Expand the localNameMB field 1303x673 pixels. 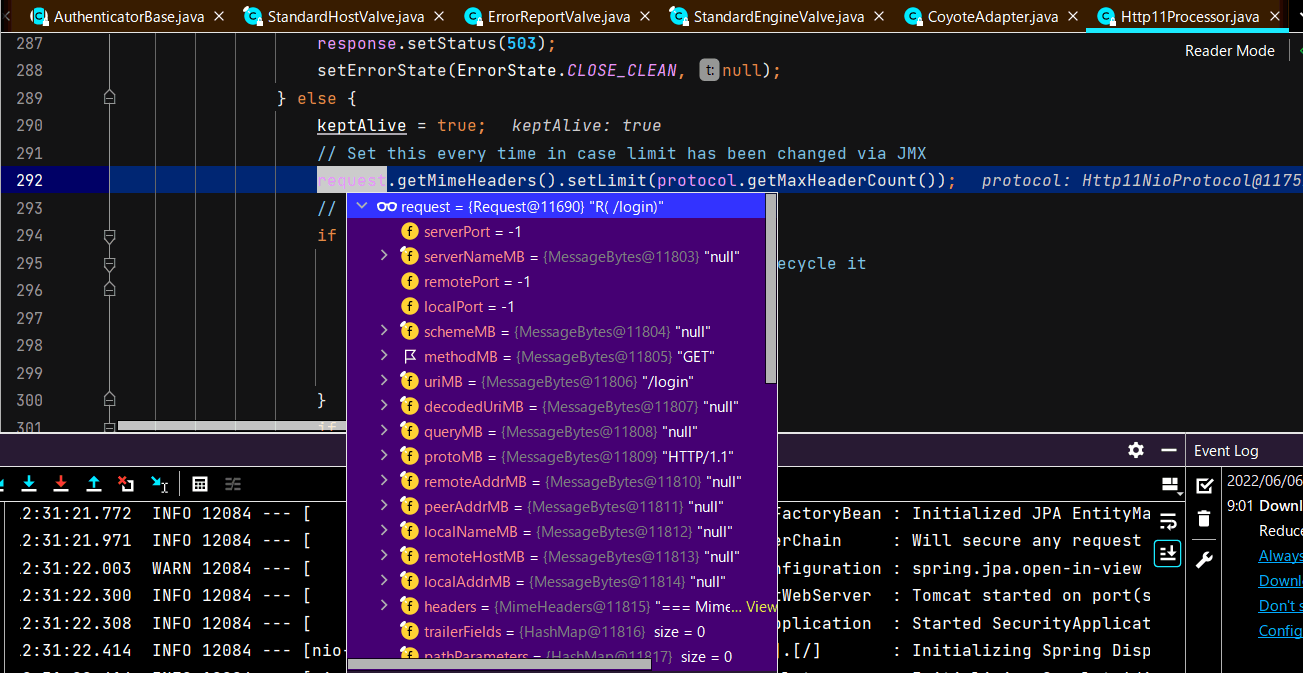click(384, 531)
